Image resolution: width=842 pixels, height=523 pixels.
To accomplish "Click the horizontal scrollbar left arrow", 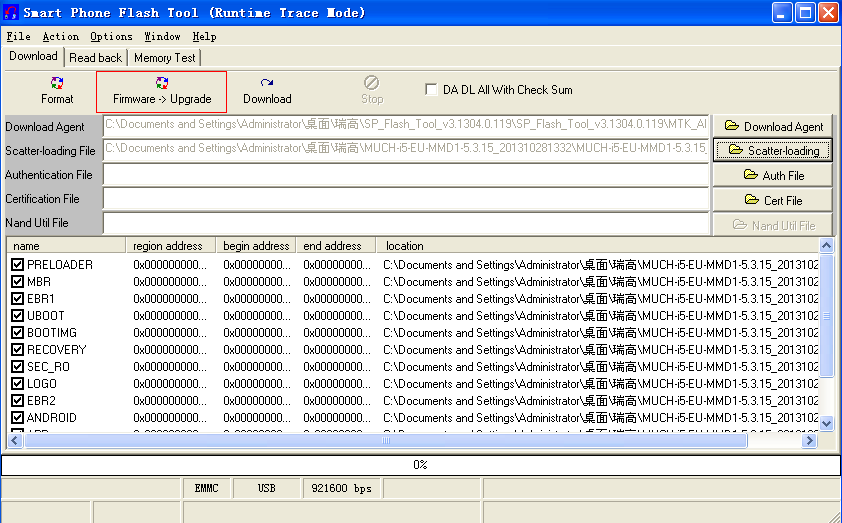I will pyautogui.click(x=14, y=441).
